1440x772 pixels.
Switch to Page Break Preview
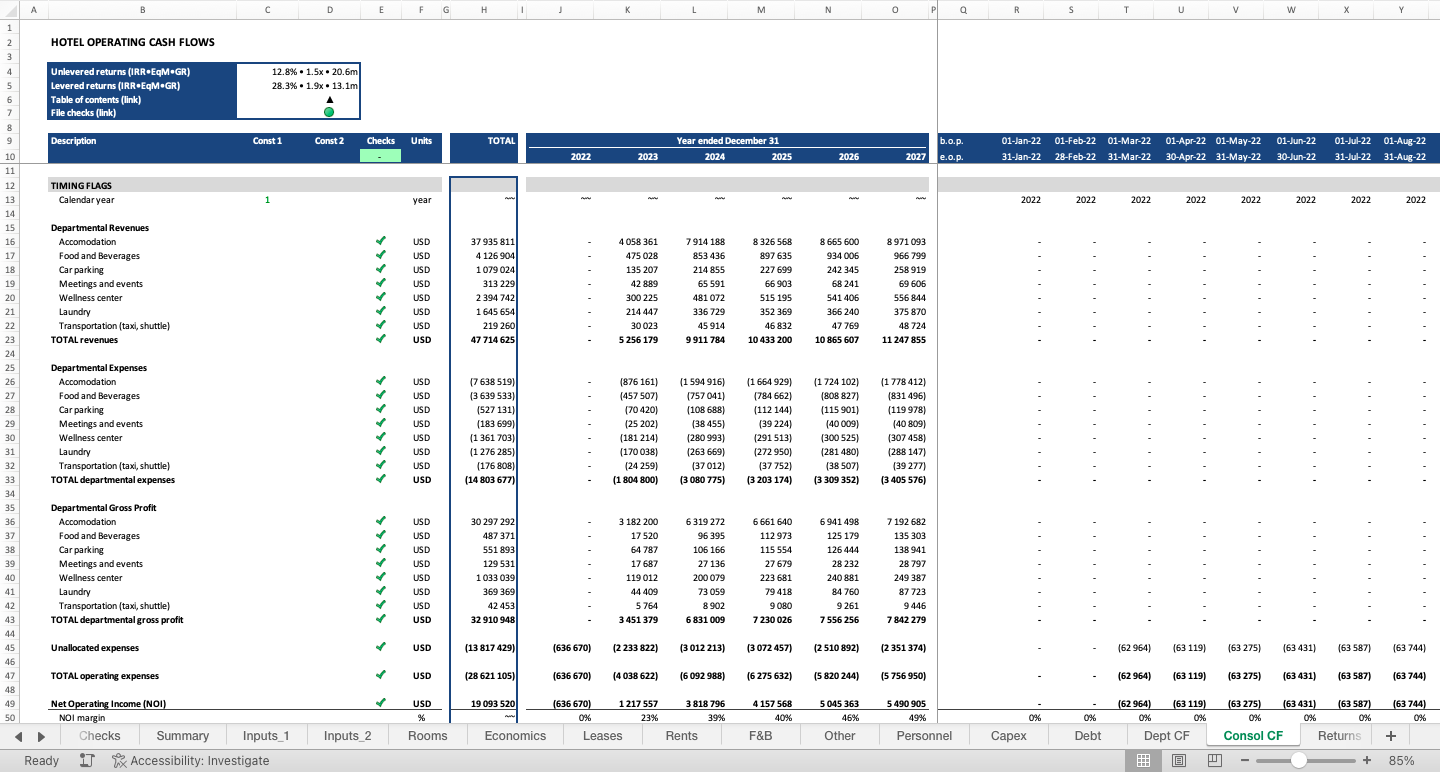pos(1215,760)
